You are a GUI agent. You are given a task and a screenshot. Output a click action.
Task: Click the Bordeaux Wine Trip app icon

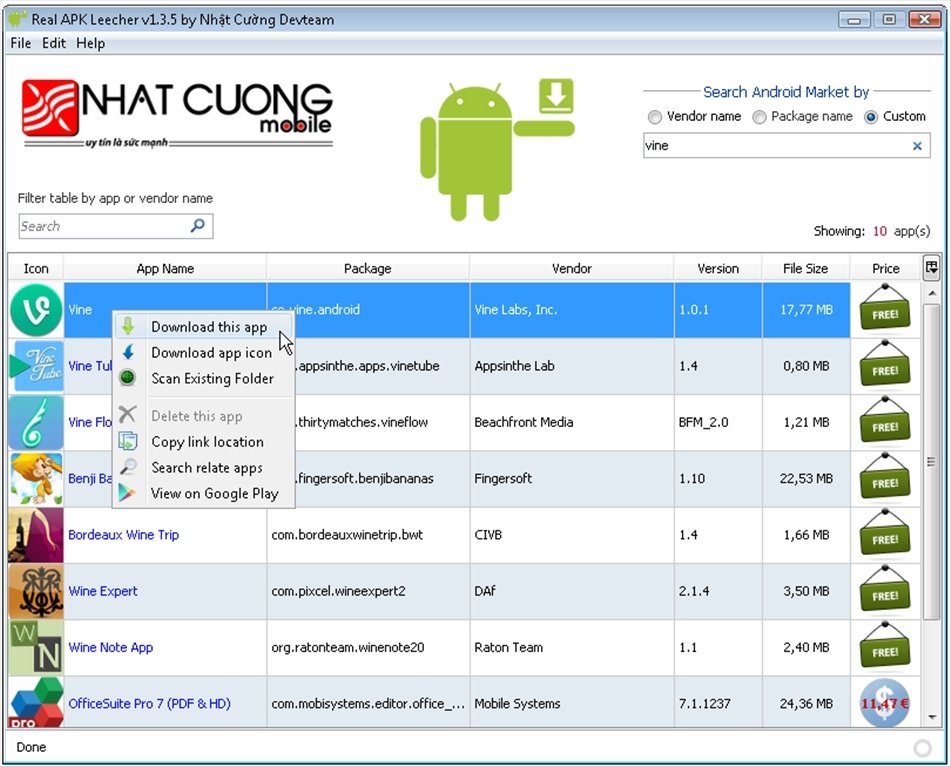[x=36, y=535]
